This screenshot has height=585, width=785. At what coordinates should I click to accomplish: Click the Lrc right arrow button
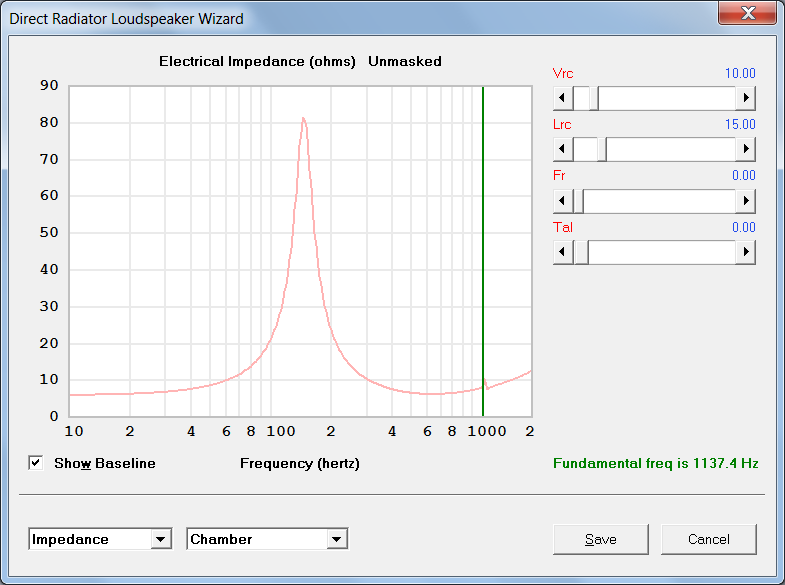pos(745,149)
